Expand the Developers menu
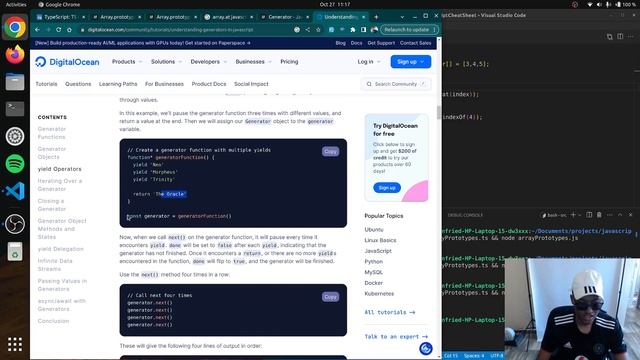Image resolution: width=640 pixels, height=360 pixels. 209,62
